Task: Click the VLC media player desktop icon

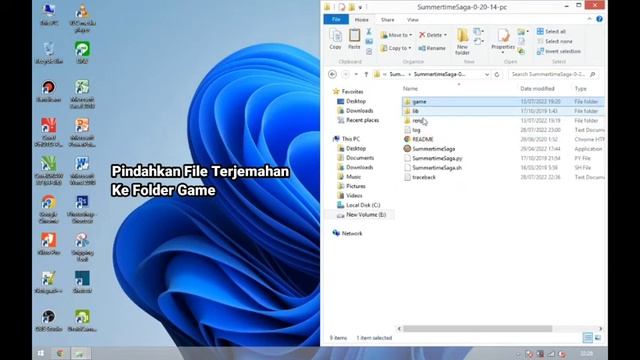Action: pyautogui.click(x=82, y=18)
